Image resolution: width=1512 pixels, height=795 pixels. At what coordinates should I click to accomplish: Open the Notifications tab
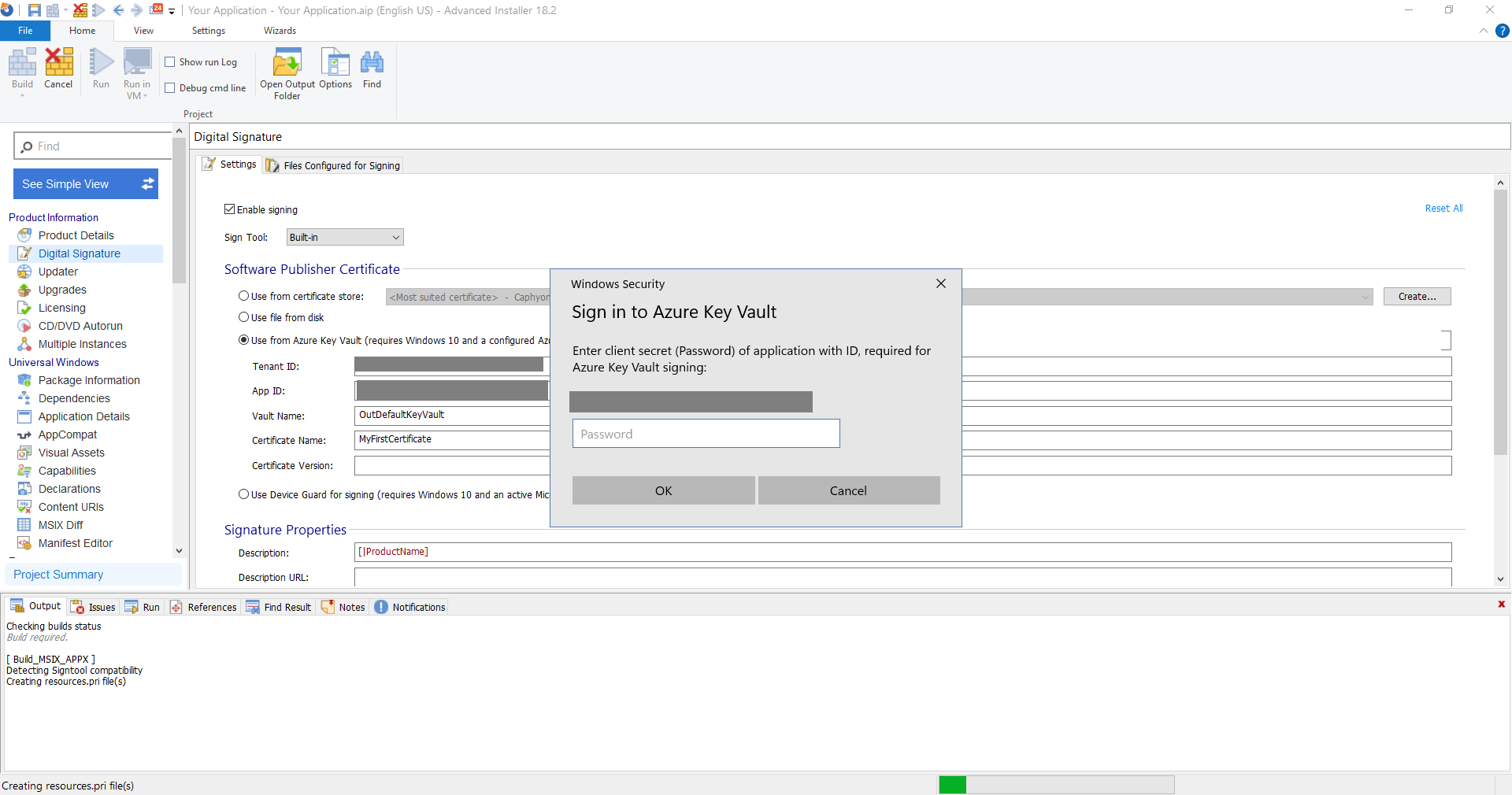pos(410,607)
